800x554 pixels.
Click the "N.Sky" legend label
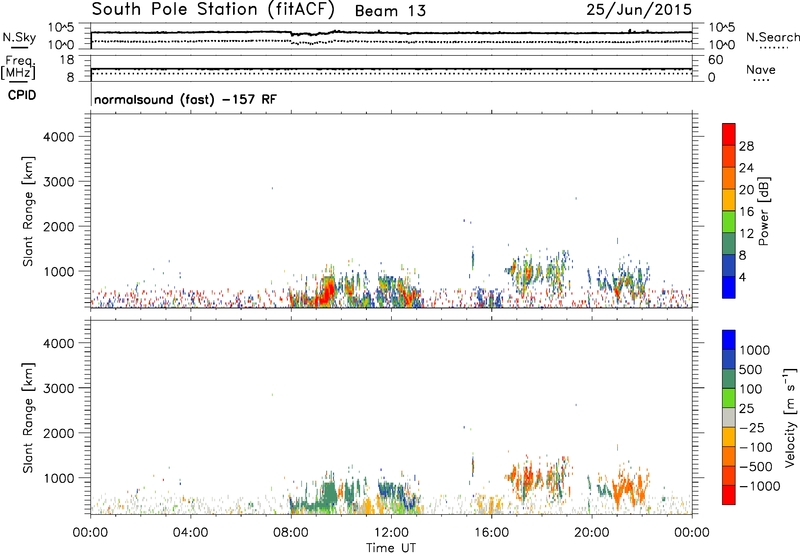[19, 37]
